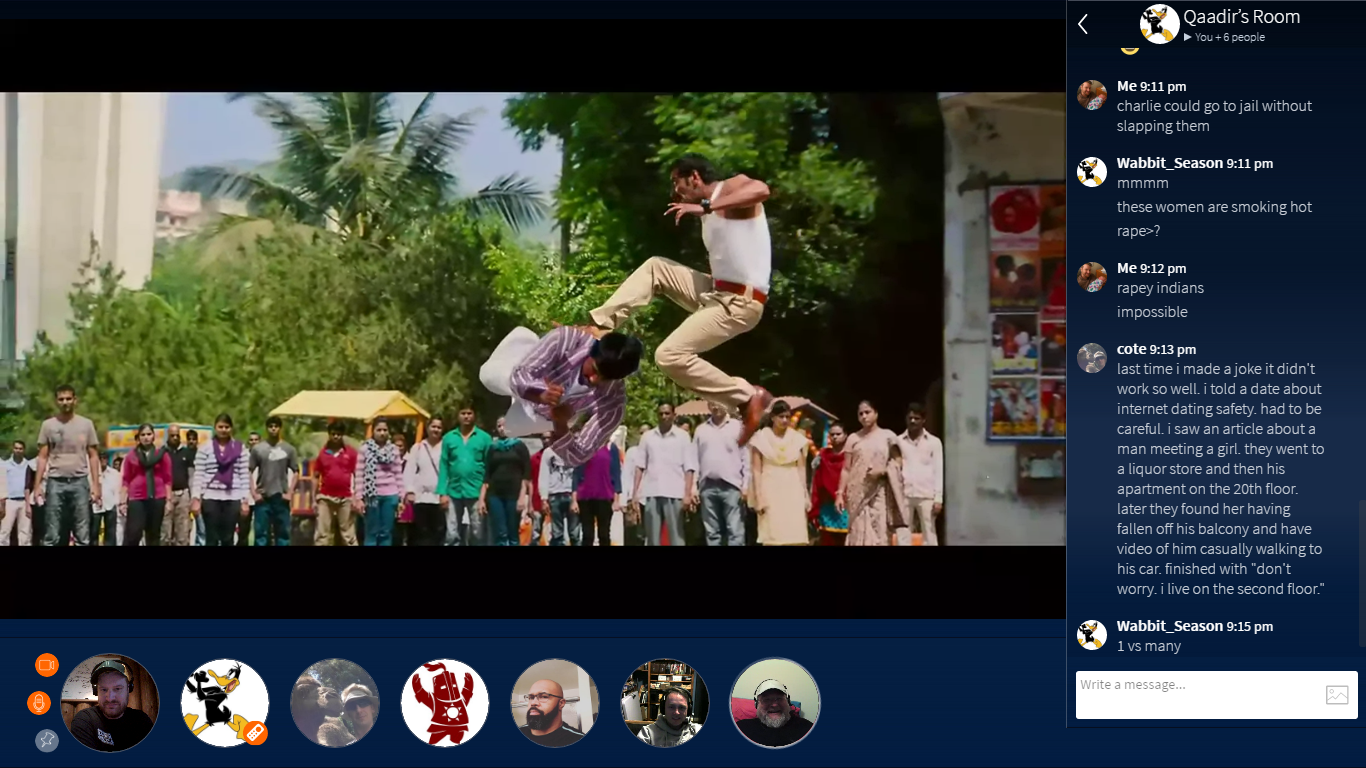Click cote's long message about internet dating
The height and width of the screenshot is (768, 1366).
click(x=1221, y=479)
